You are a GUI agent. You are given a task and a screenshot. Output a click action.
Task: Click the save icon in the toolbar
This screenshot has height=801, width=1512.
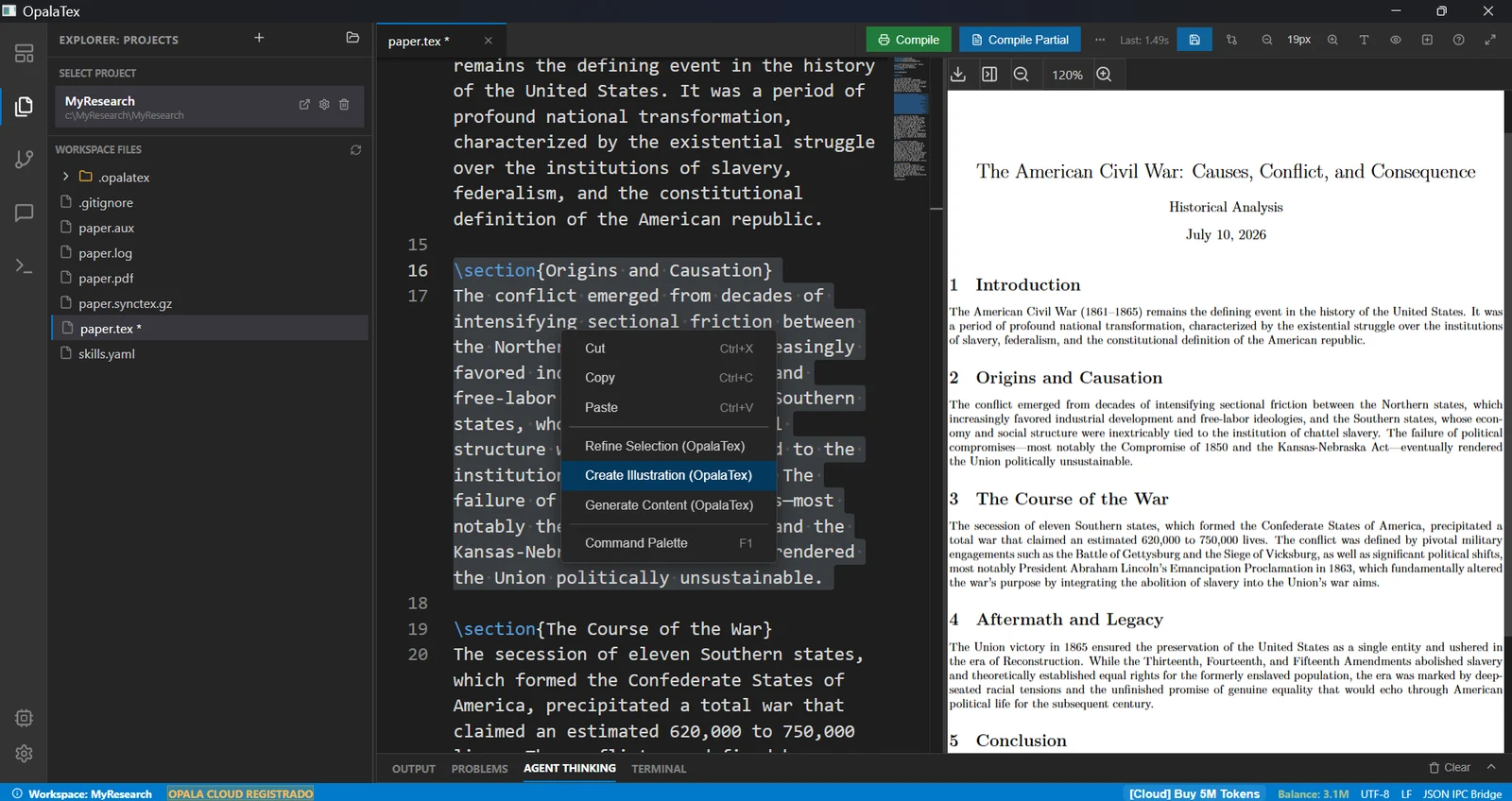pos(1194,40)
